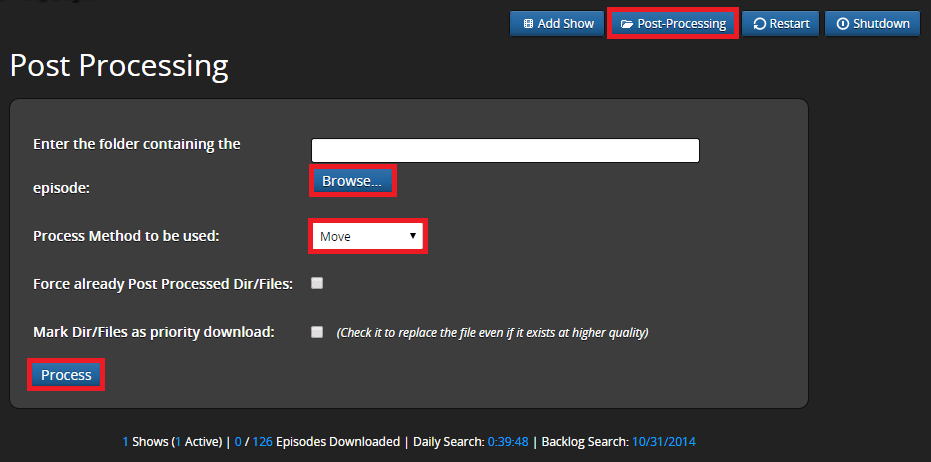The width and height of the screenshot is (931, 462).
Task: Click the downloaded episodes count 0
Action: pyautogui.click(x=238, y=441)
